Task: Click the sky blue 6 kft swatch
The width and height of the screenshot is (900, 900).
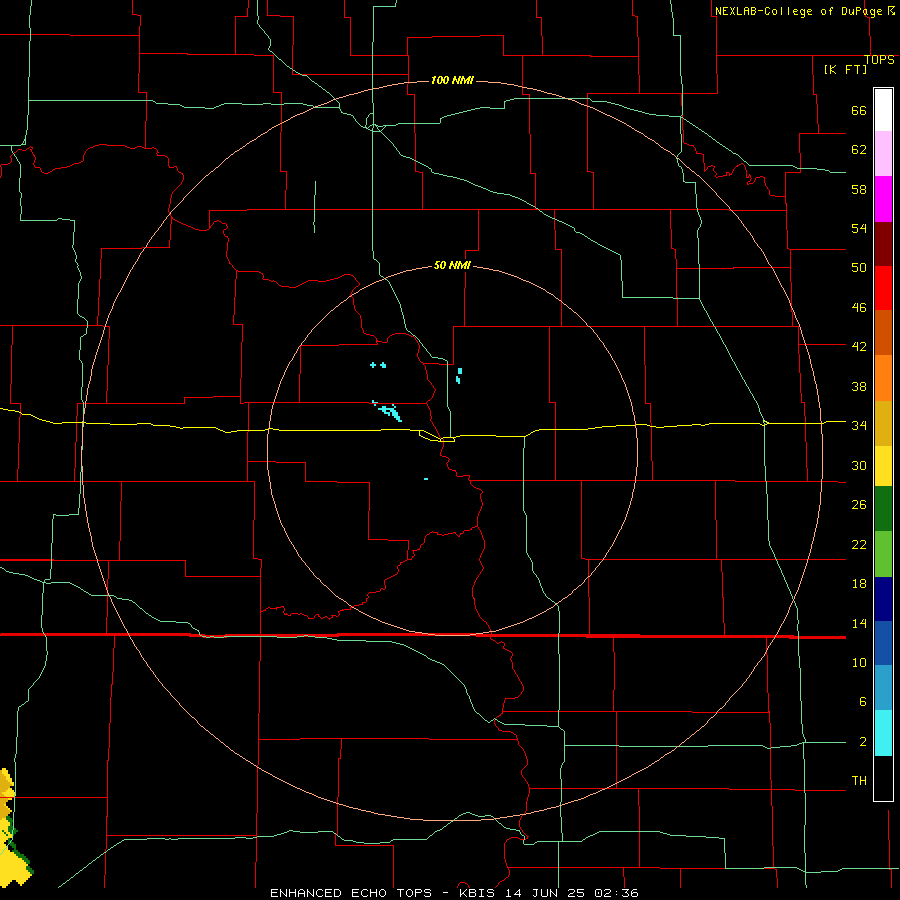Action: click(883, 688)
